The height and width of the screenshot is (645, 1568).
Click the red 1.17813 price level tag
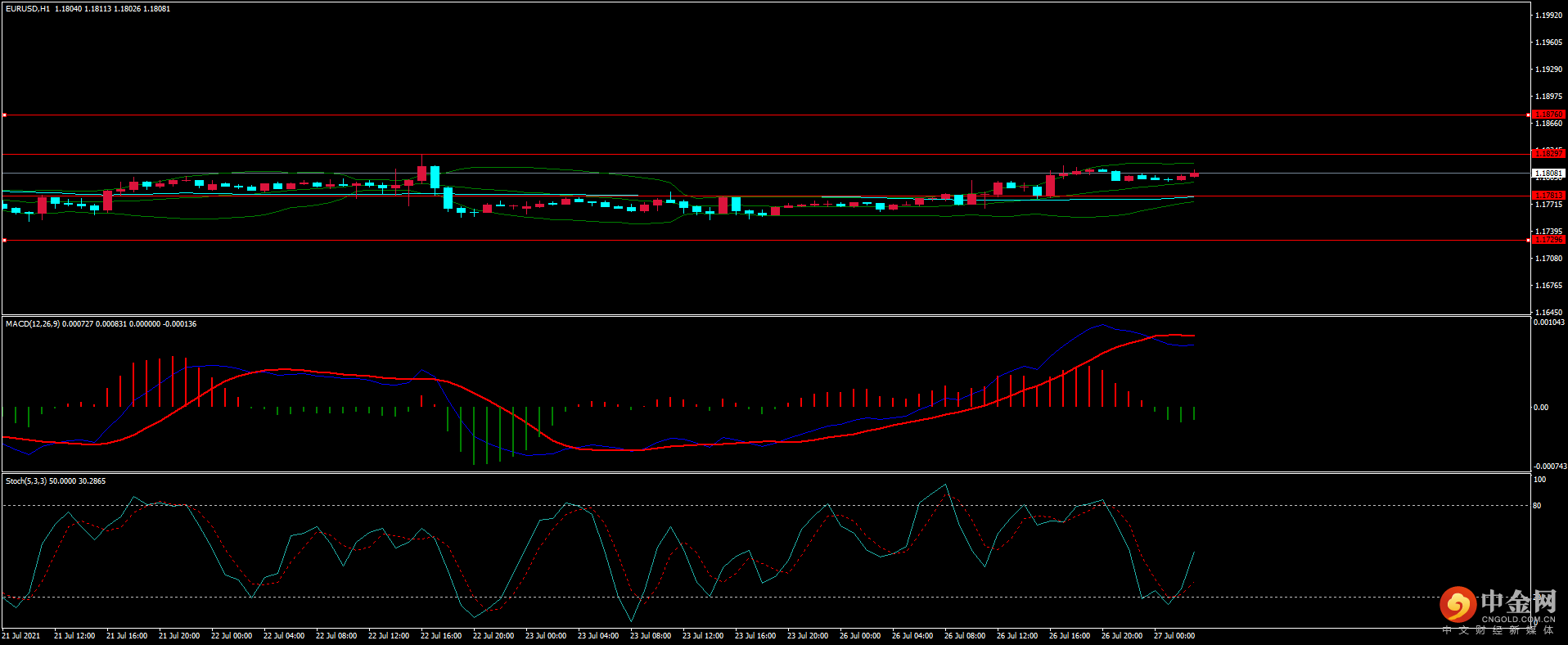[1548, 196]
